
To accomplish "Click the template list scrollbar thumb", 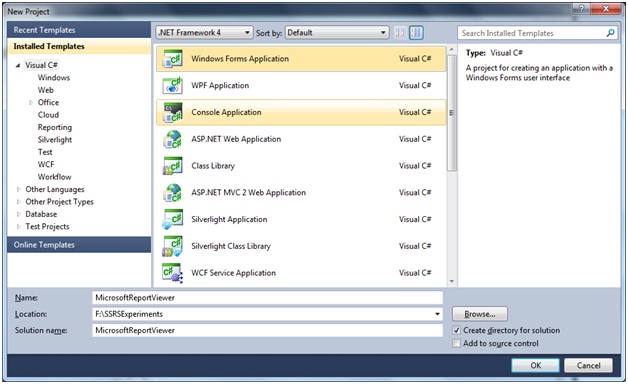I will (452, 113).
